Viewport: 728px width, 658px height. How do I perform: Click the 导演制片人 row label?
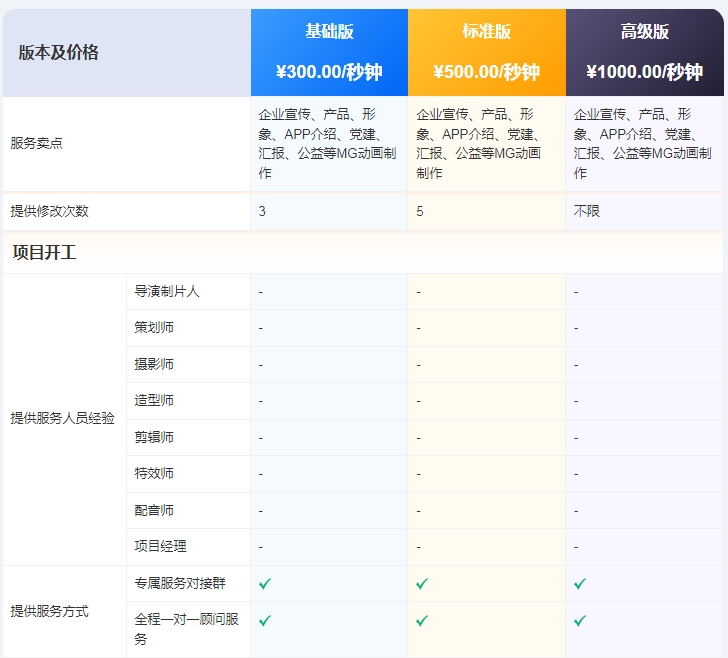click(x=167, y=291)
